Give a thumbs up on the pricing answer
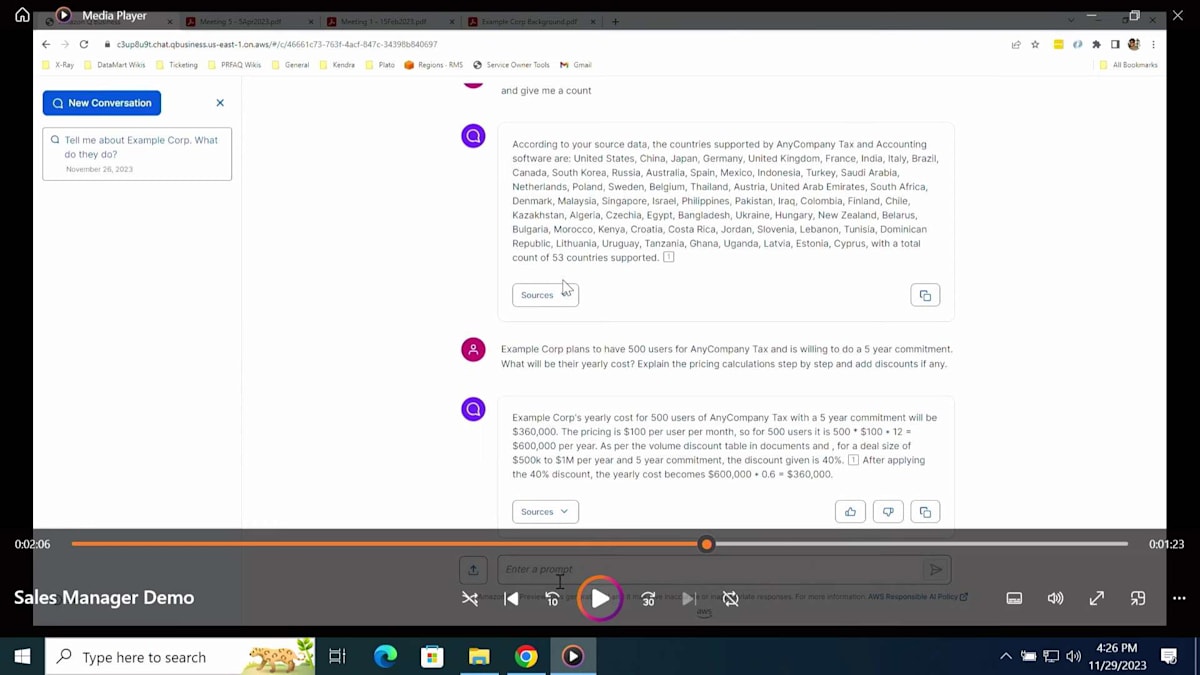This screenshot has height=675, width=1200. 850,511
